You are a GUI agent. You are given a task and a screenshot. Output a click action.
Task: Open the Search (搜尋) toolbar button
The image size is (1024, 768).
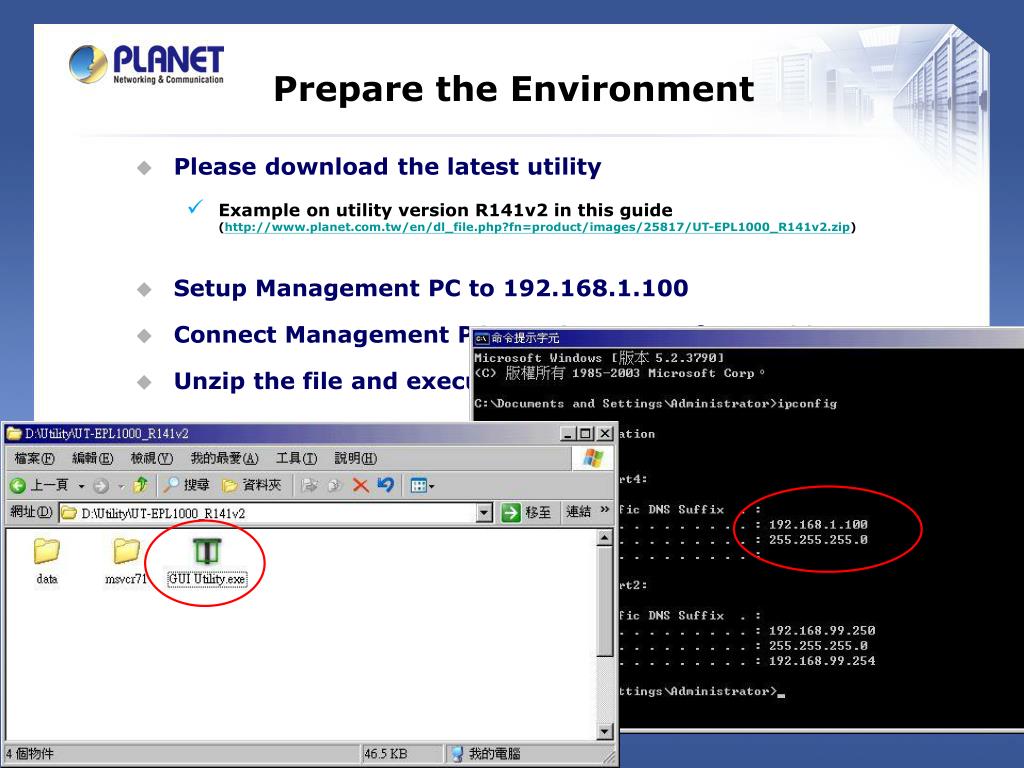(187, 485)
